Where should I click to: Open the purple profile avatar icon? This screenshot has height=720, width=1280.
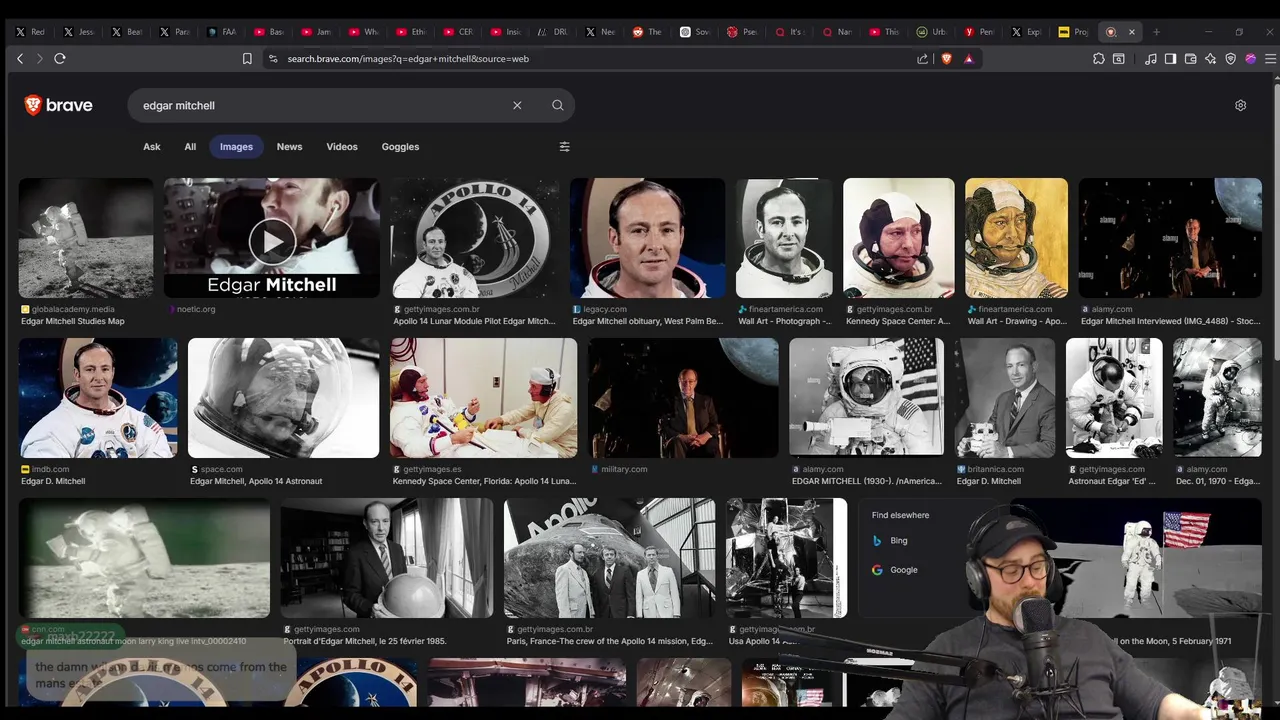[x=1250, y=59]
